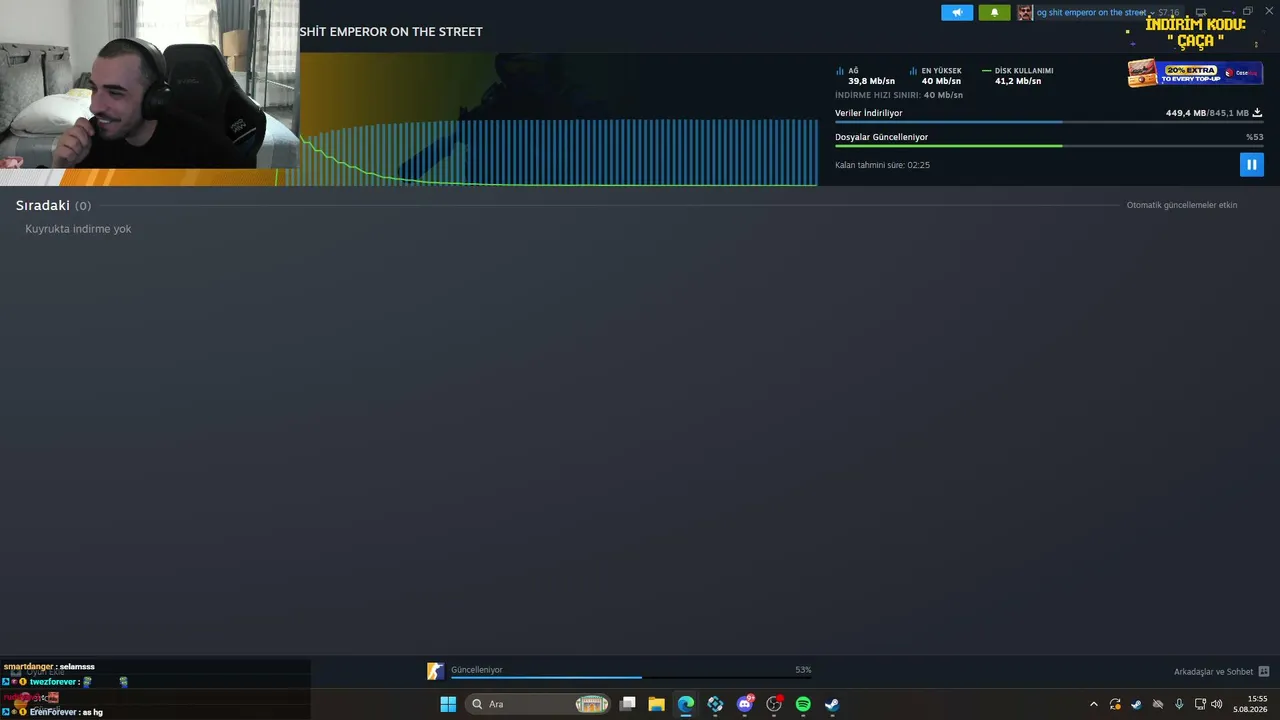Click 'Kalan tahmini süre: 02:25' text

pos(882,165)
